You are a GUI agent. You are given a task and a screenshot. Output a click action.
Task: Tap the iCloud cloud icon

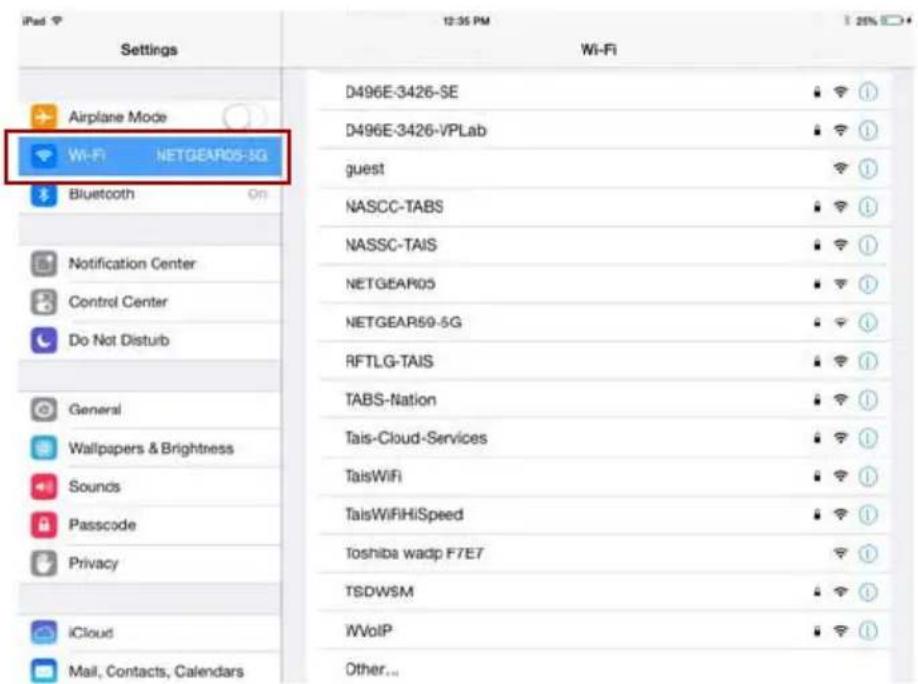point(44,633)
